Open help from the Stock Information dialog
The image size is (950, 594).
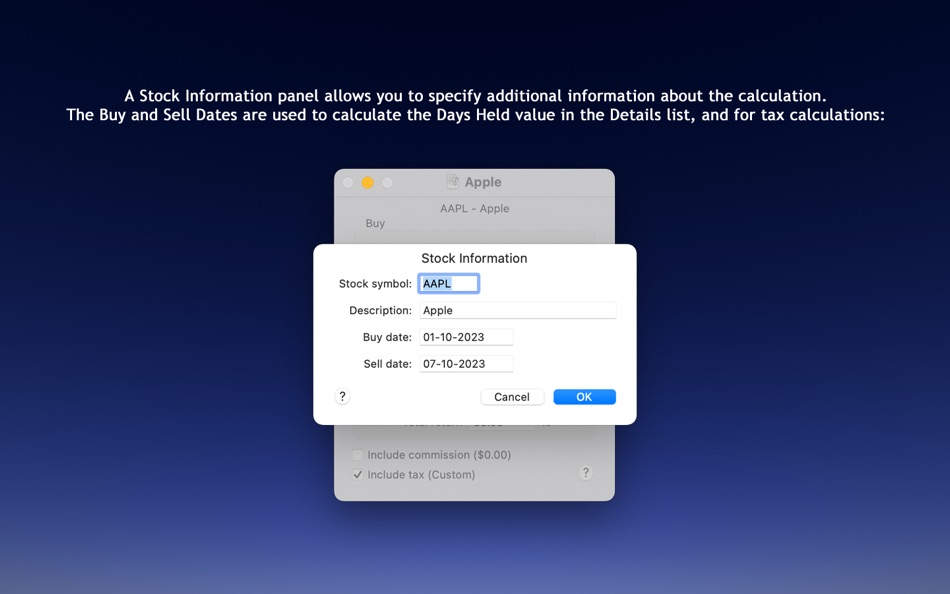[342, 396]
